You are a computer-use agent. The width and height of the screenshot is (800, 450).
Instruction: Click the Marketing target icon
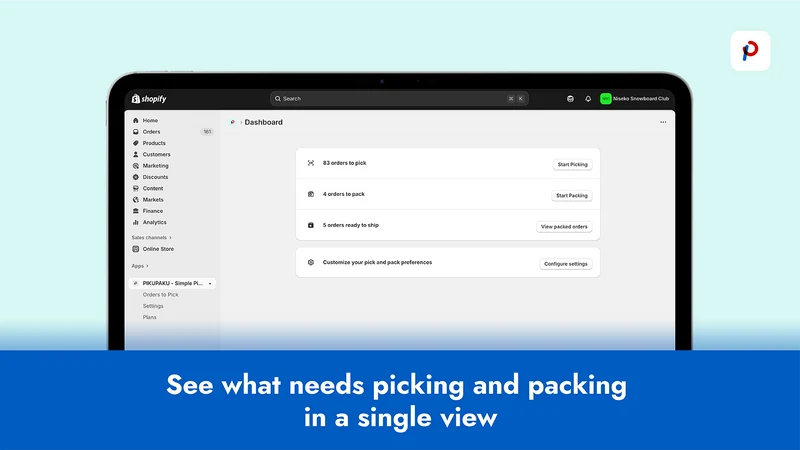tap(136, 166)
